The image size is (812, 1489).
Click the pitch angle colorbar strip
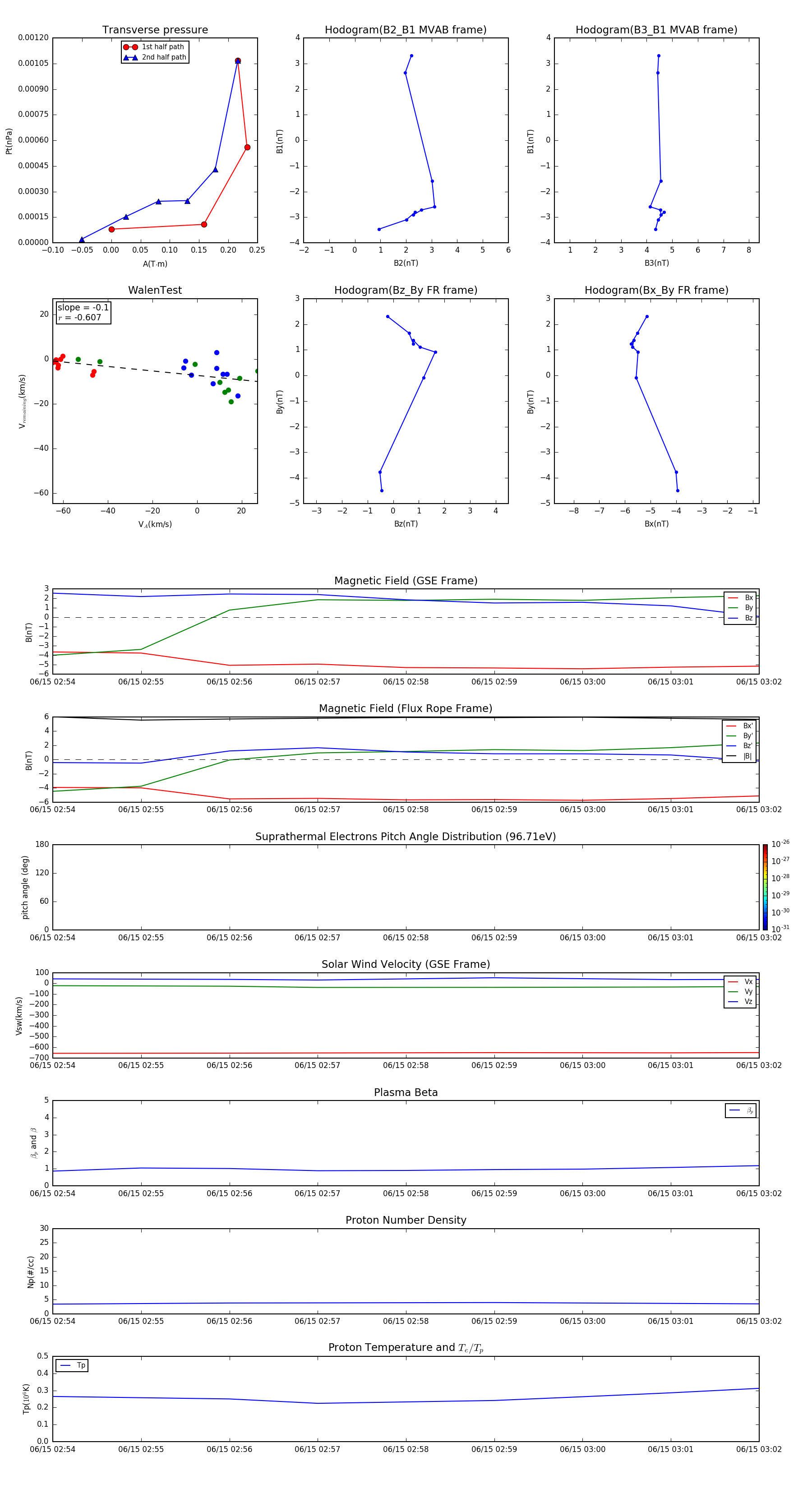765,887
